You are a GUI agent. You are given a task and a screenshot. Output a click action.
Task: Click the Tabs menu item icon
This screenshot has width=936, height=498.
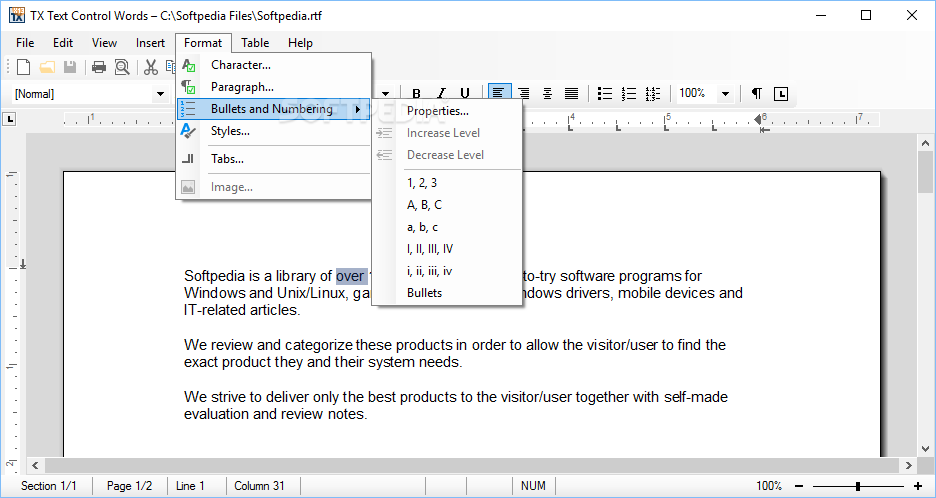coord(189,159)
